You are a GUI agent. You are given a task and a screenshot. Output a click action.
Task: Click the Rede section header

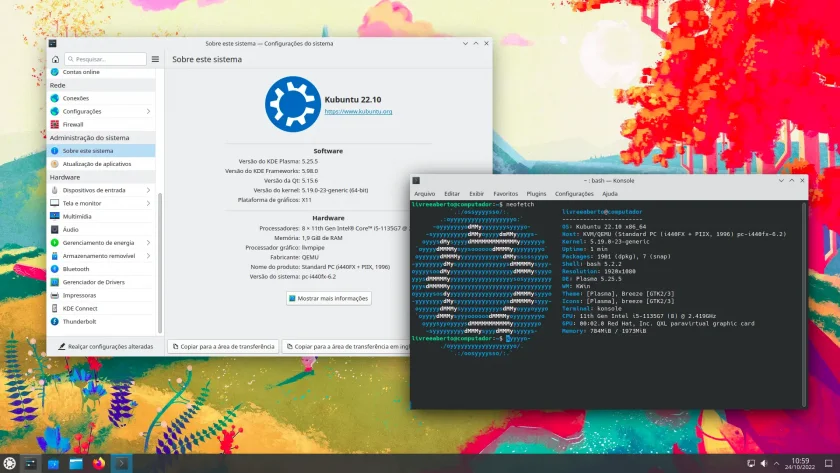[x=101, y=85]
